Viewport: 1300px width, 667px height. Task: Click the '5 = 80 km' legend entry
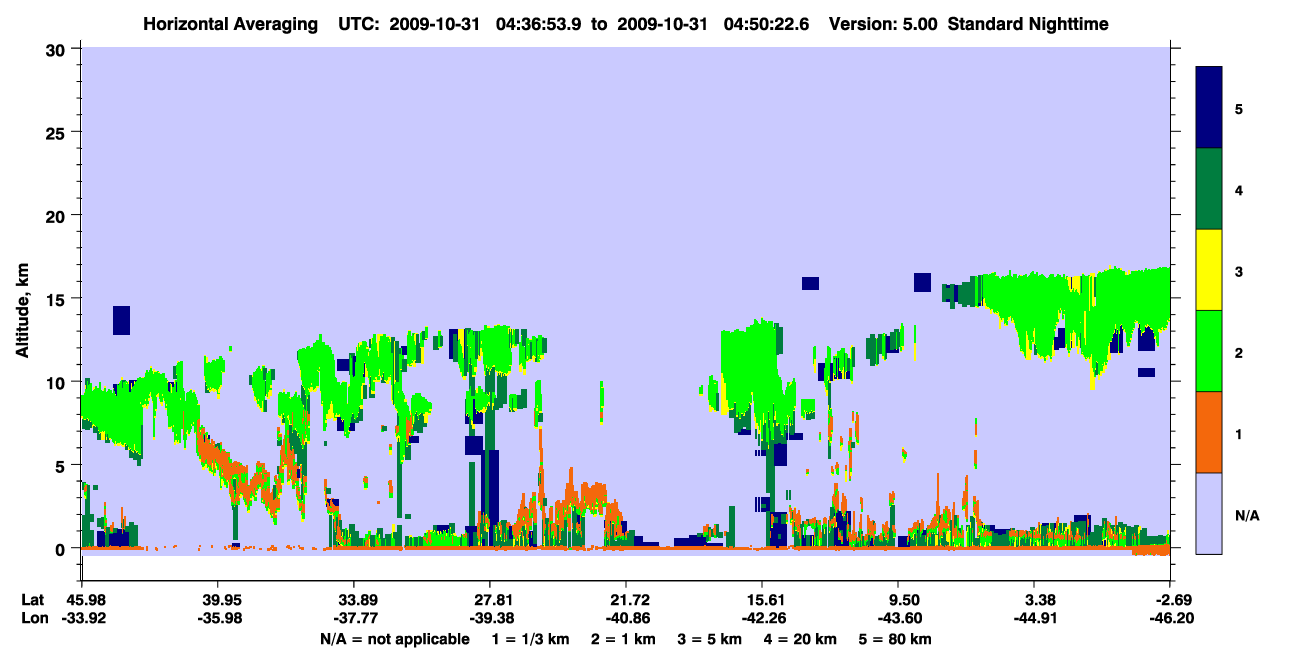[896, 639]
